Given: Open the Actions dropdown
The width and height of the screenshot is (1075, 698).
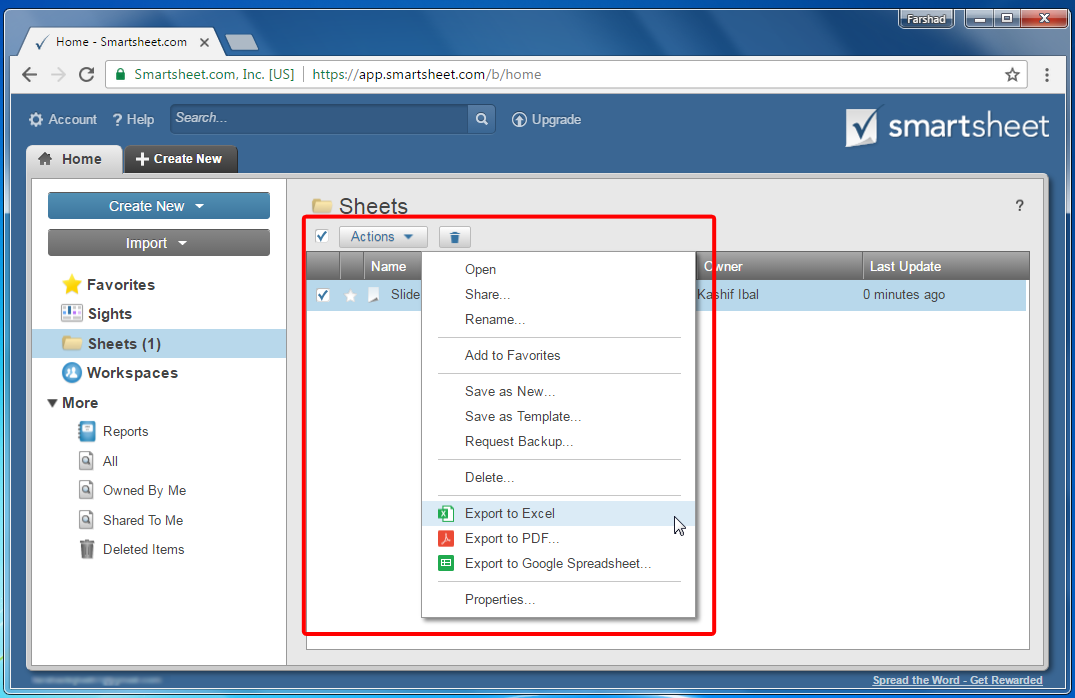Looking at the screenshot, I should (x=383, y=236).
